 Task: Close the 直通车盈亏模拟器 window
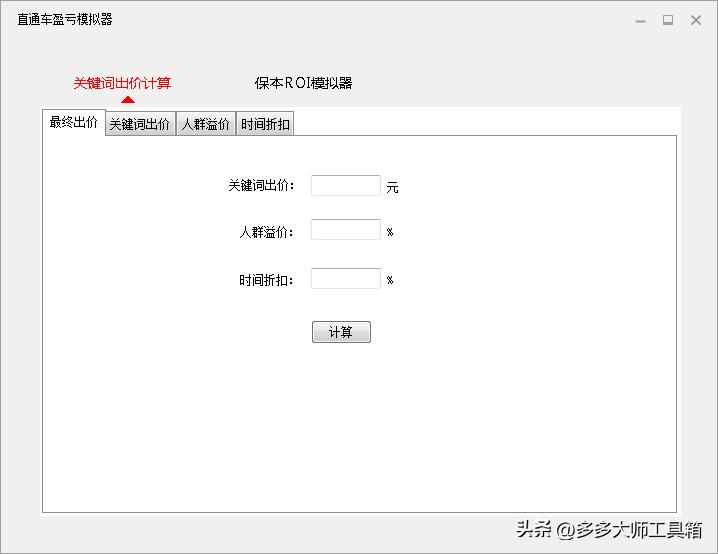696,20
